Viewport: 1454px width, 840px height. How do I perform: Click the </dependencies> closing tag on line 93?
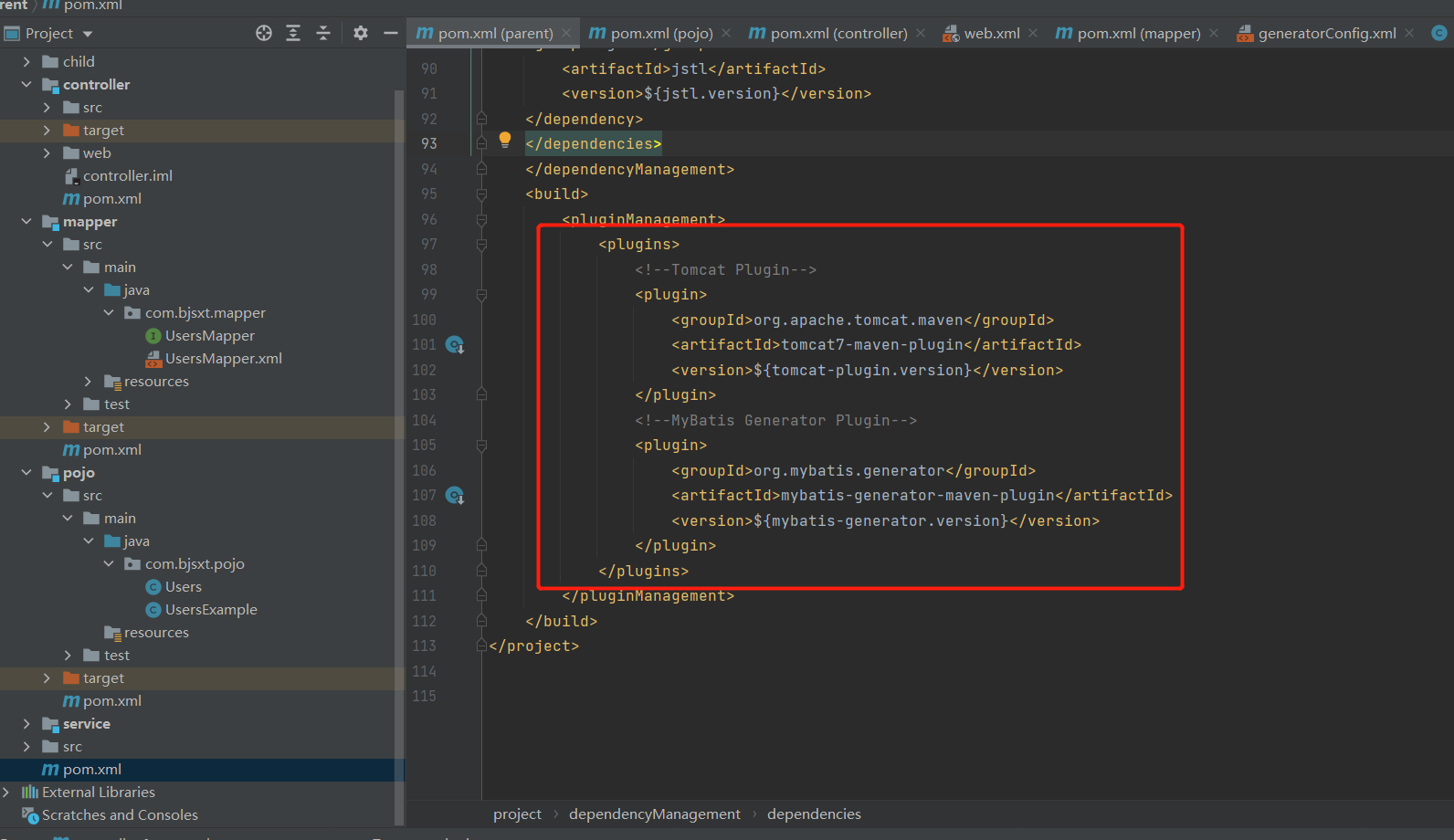tap(593, 144)
